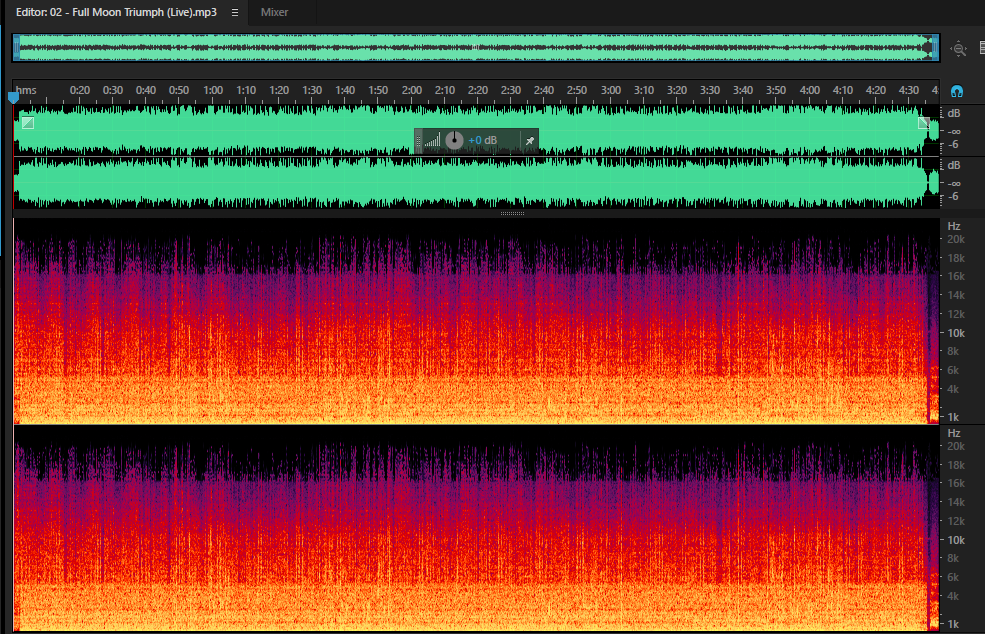The image size is (985, 634).
Task: Click the HUD grip handle dots
Action: tap(419, 141)
